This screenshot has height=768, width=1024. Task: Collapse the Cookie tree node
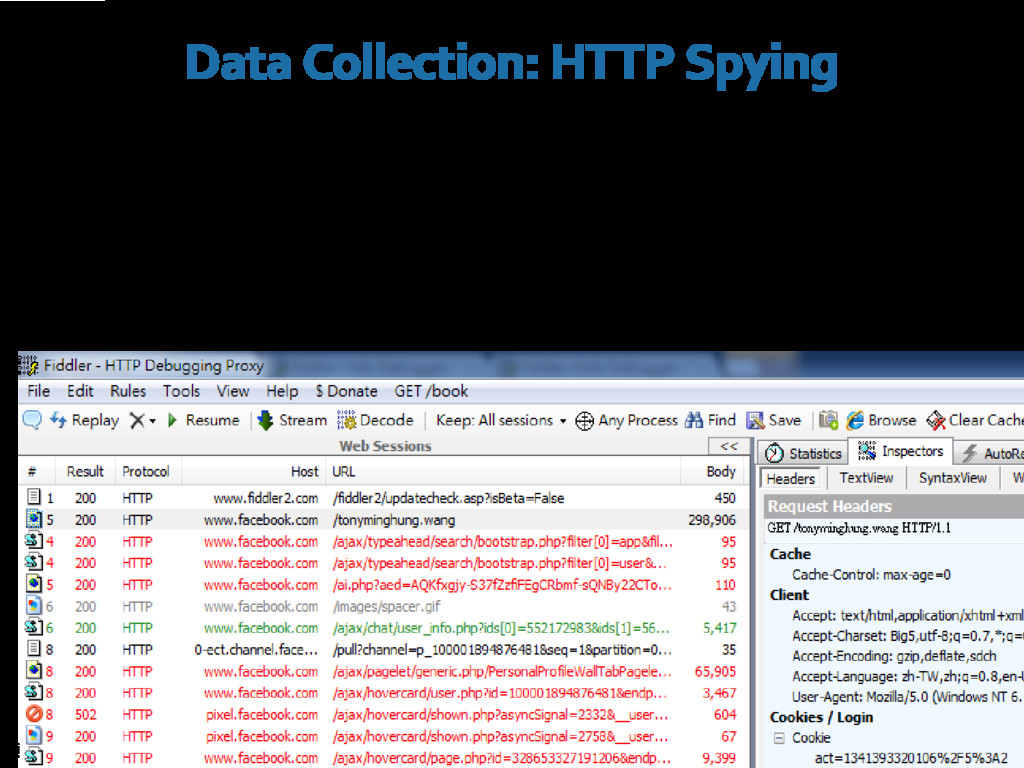point(778,738)
